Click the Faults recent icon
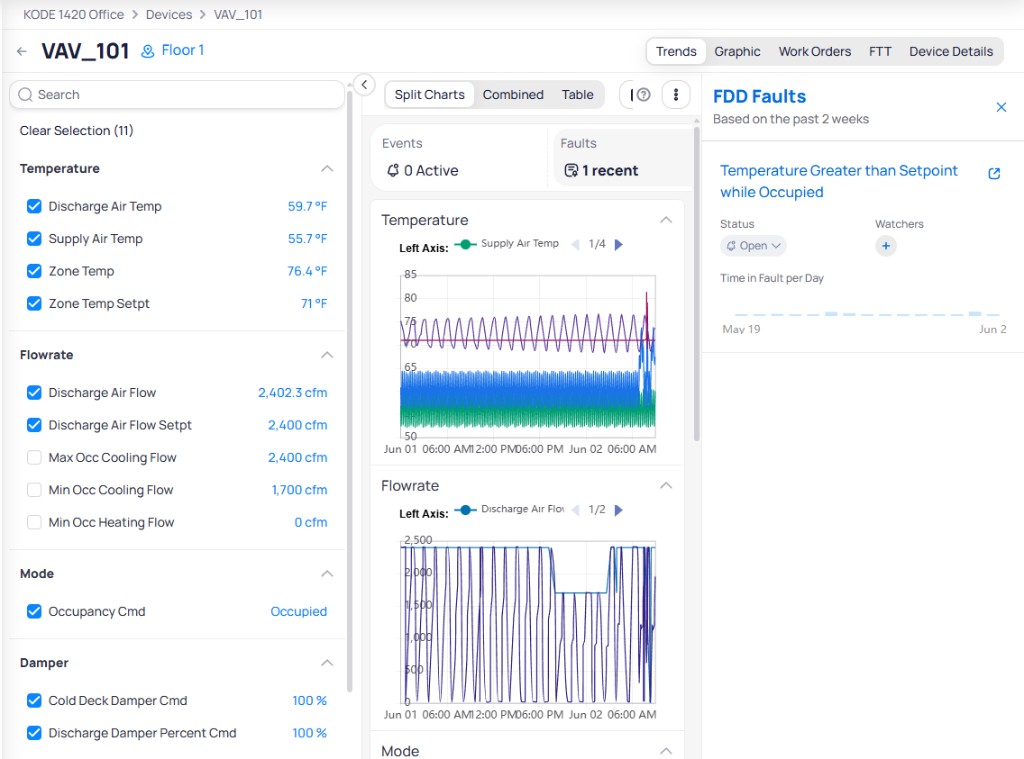The height and width of the screenshot is (759, 1024). pyautogui.click(x=571, y=170)
